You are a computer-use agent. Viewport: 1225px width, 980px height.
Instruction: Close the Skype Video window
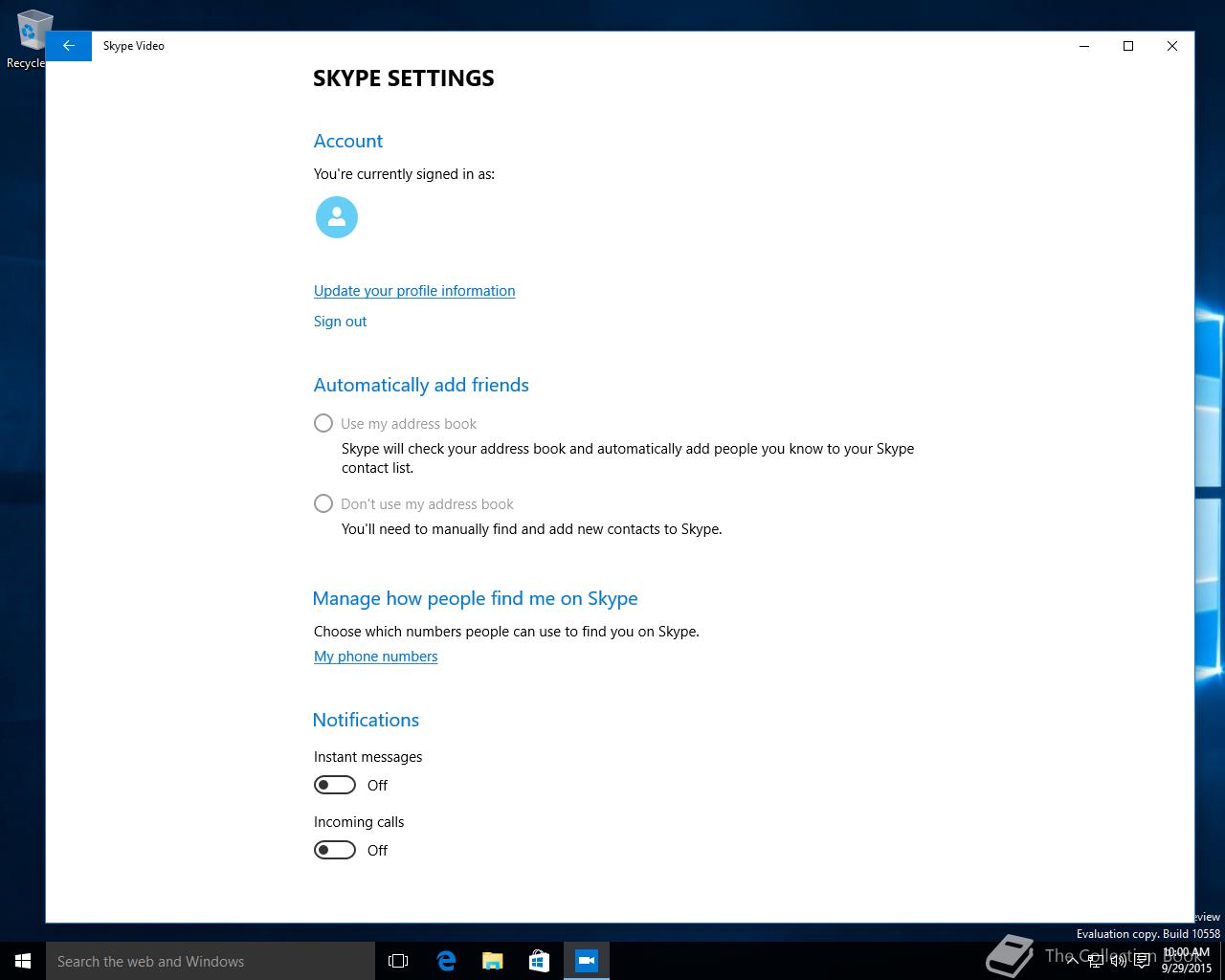point(1172,46)
